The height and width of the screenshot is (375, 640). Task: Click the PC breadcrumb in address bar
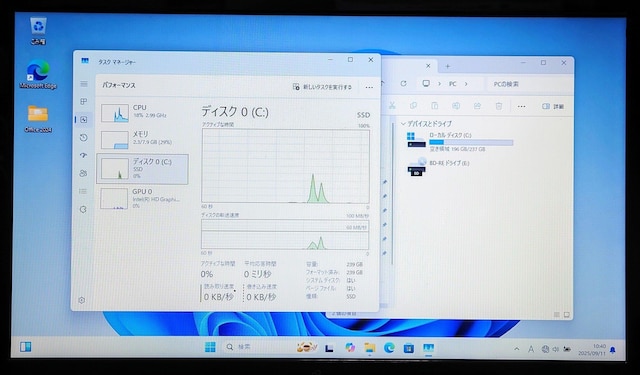453,84
